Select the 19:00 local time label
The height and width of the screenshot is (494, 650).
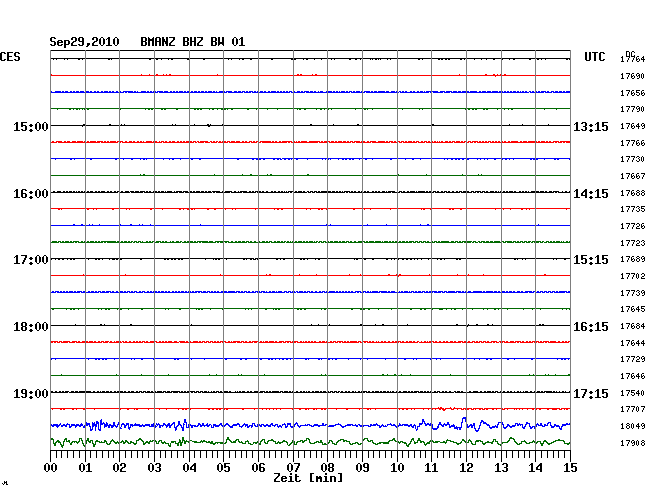coord(31,393)
